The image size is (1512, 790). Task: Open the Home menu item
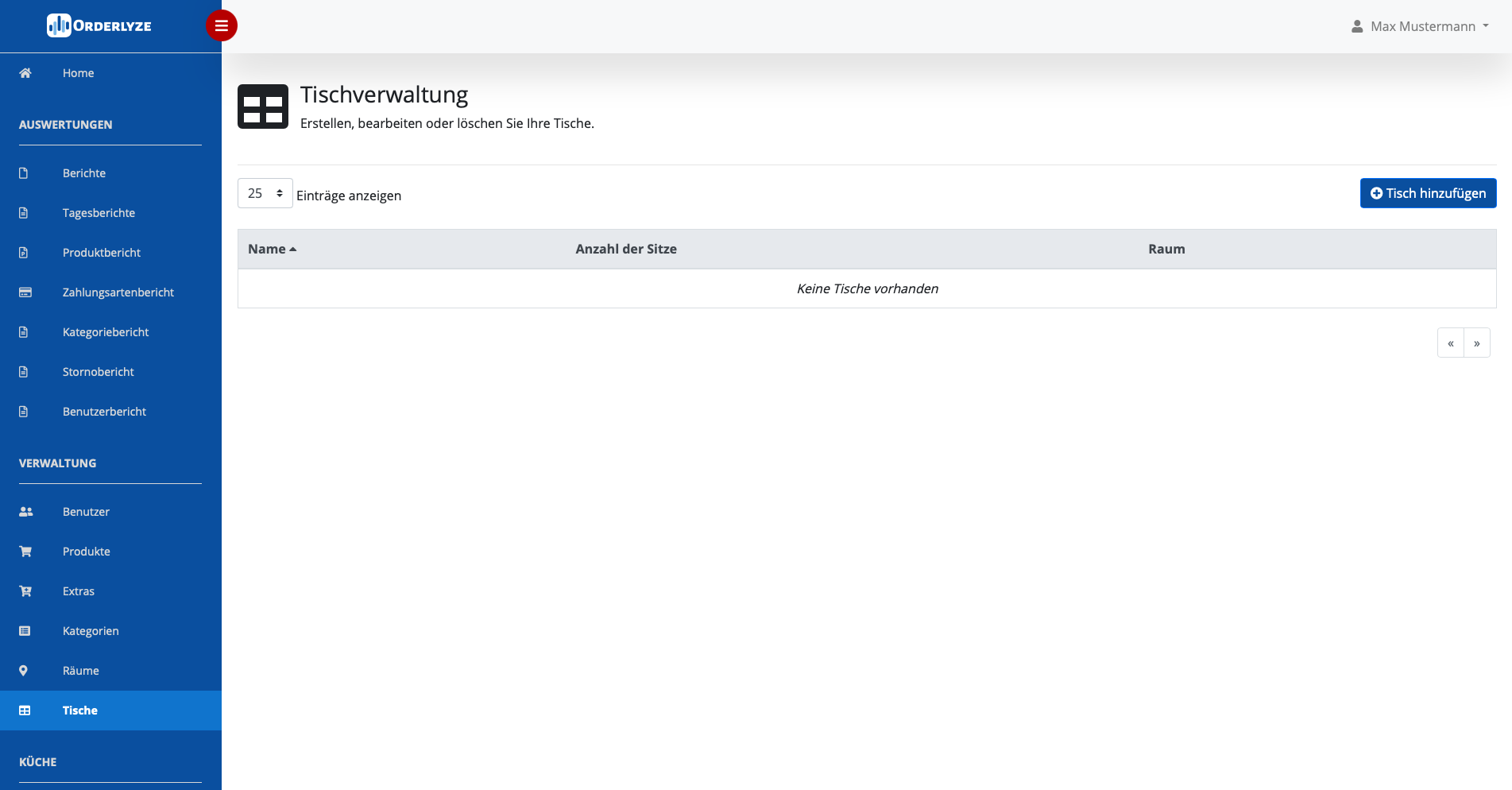(x=110, y=73)
